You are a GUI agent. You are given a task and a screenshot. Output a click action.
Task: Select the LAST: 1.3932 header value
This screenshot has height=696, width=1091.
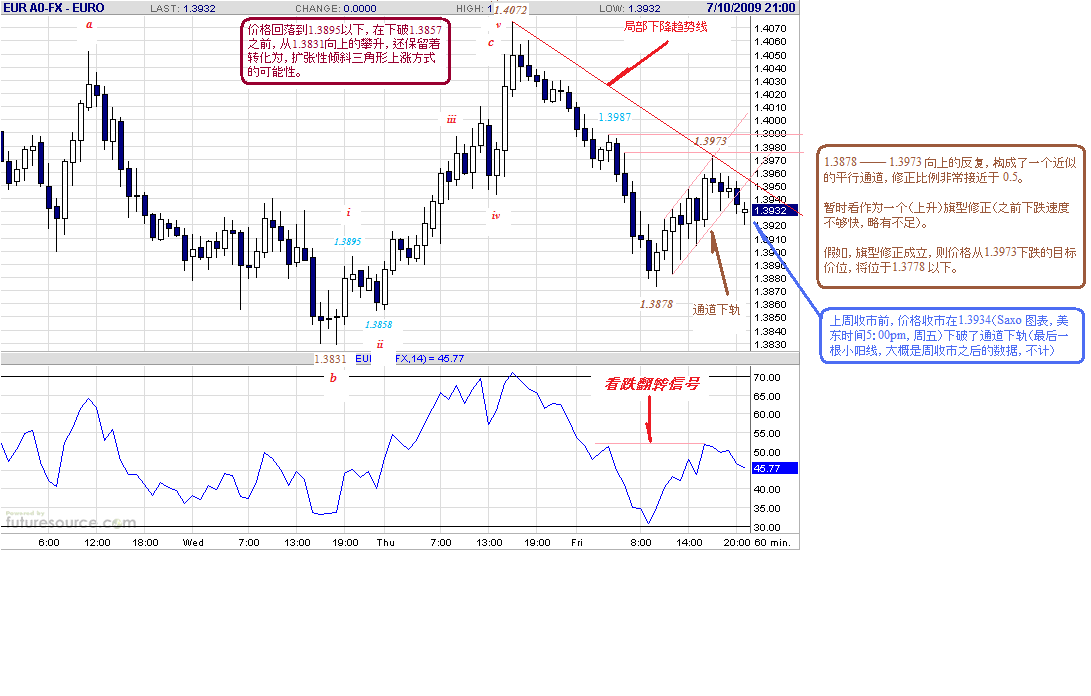click(183, 8)
